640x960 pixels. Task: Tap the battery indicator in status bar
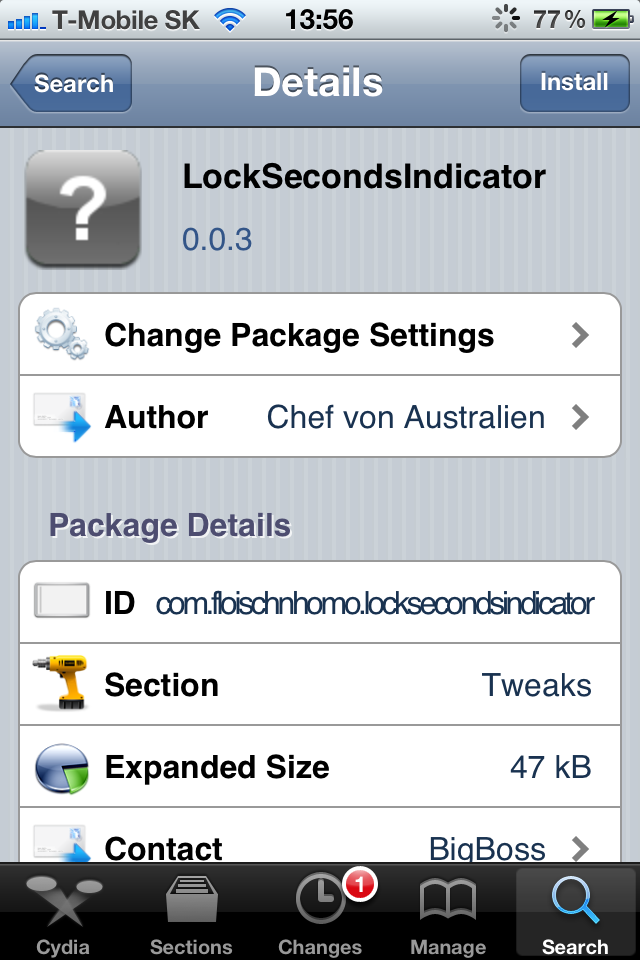tap(610, 19)
